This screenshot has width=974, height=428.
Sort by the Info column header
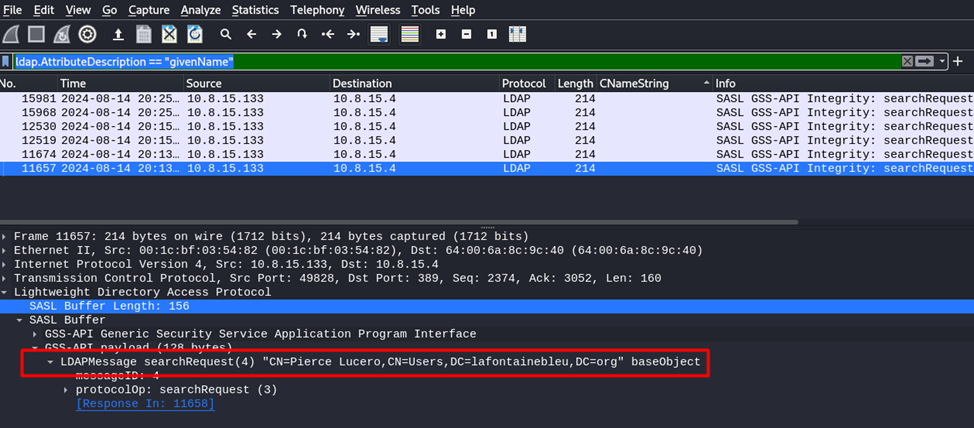click(843, 83)
